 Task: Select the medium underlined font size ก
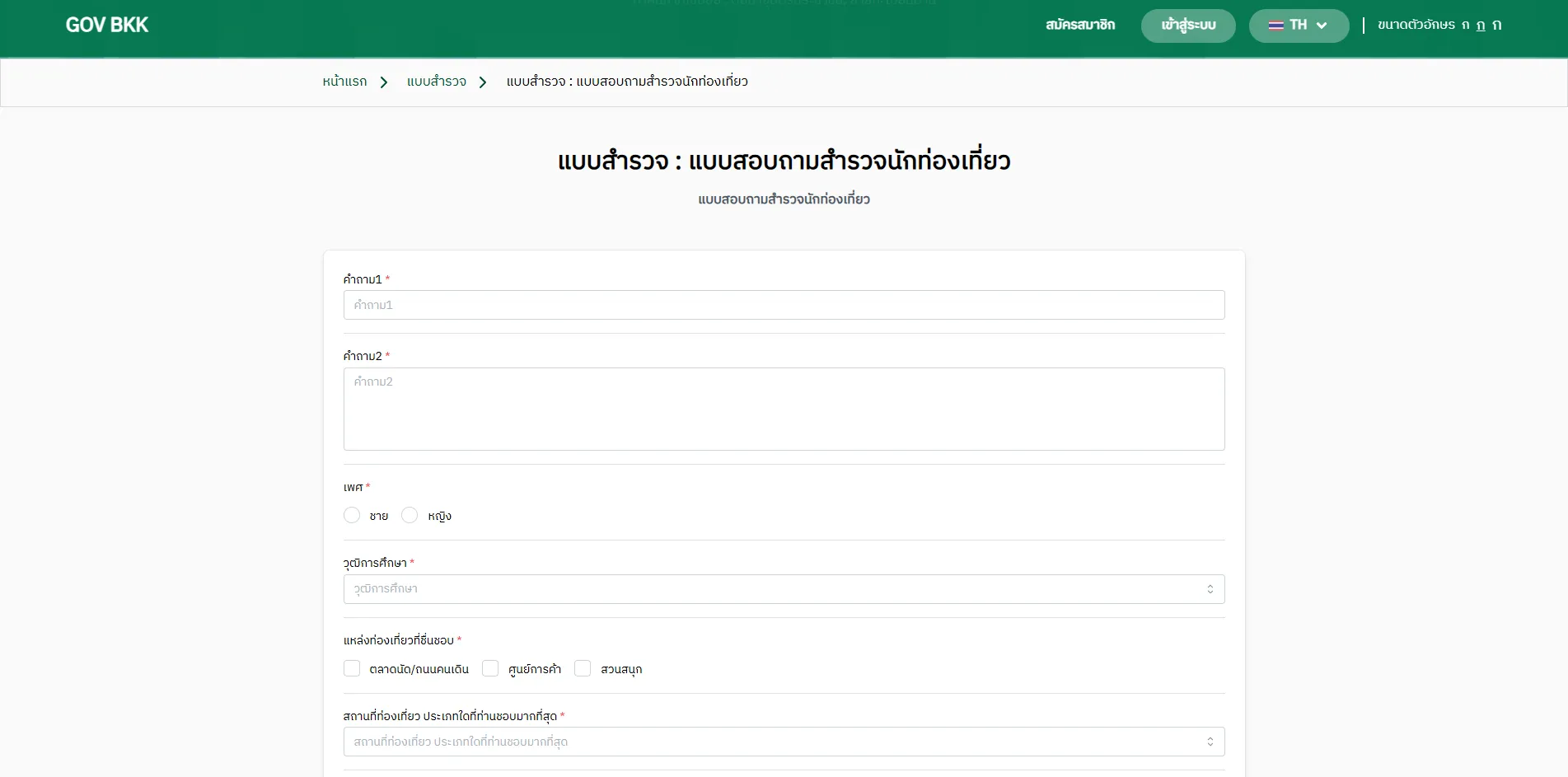click(x=1481, y=25)
